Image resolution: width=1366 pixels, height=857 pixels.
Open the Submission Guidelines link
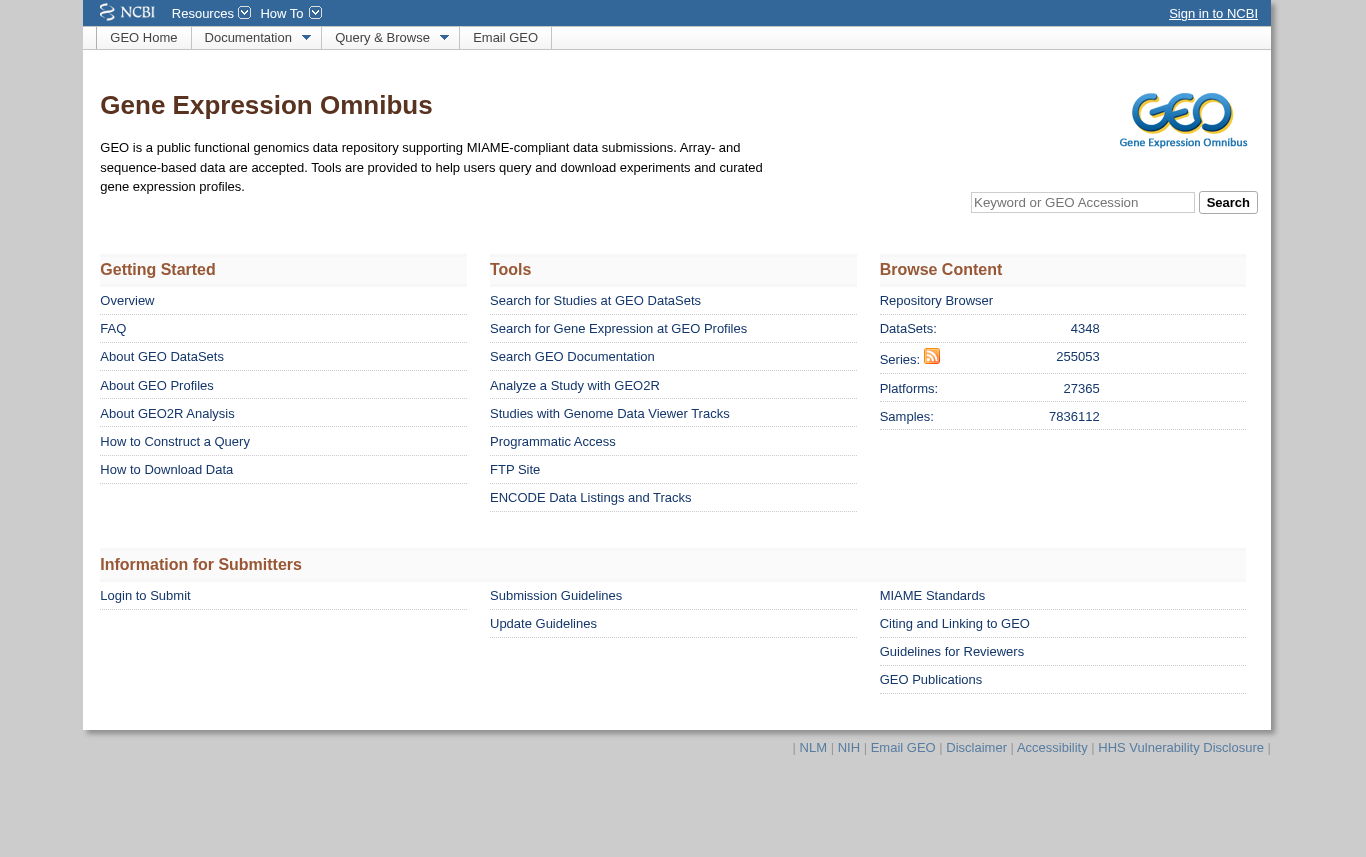click(x=556, y=596)
